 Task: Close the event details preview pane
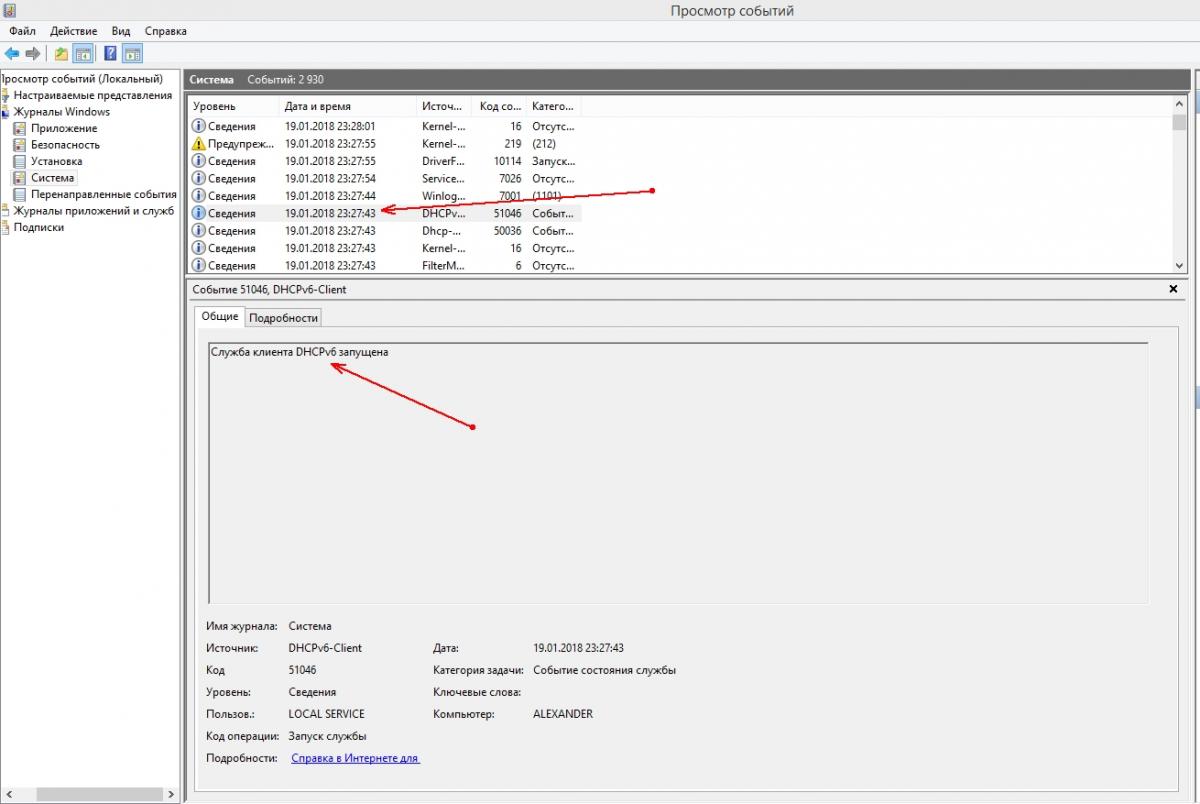(x=1173, y=289)
